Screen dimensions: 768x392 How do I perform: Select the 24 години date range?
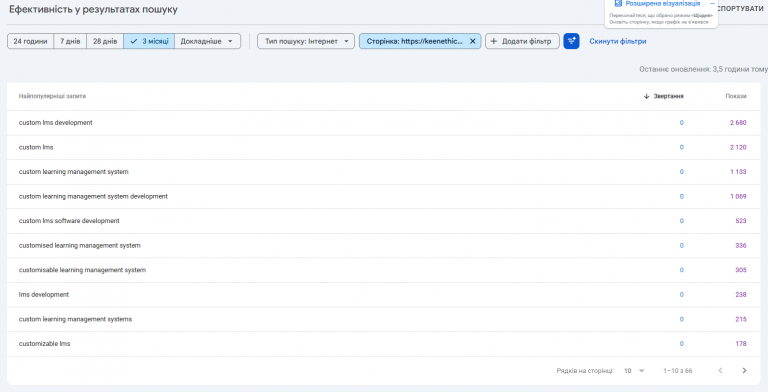pos(30,41)
